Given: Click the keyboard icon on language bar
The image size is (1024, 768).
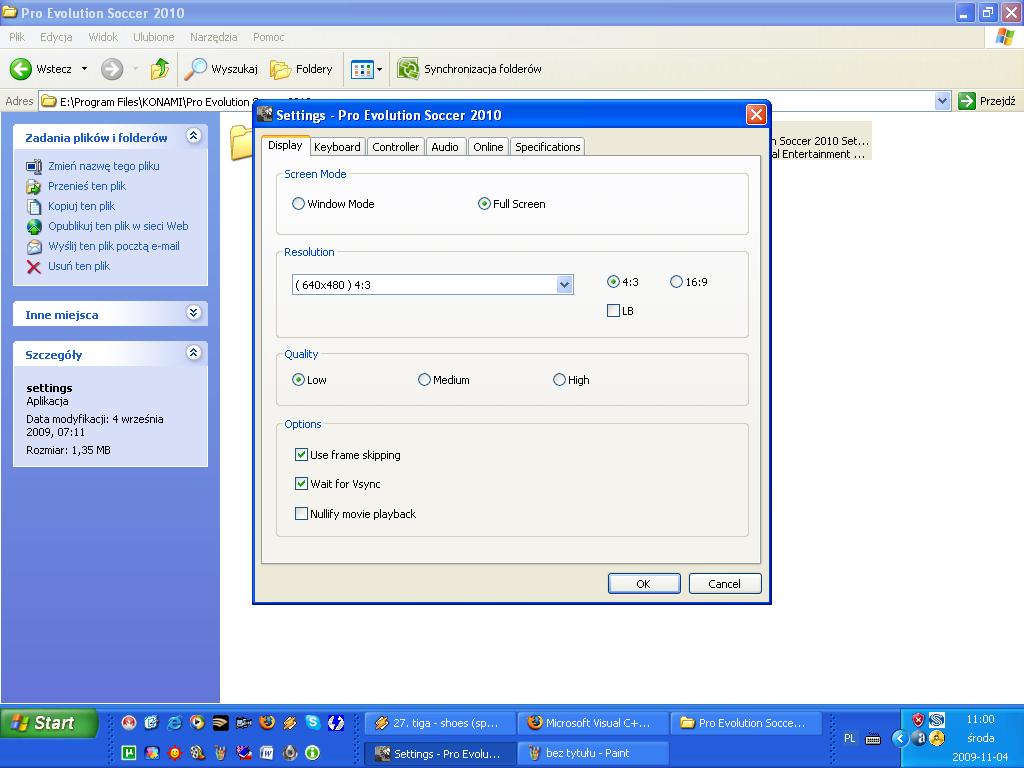Looking at the screenshot, I should coord(872,739).
